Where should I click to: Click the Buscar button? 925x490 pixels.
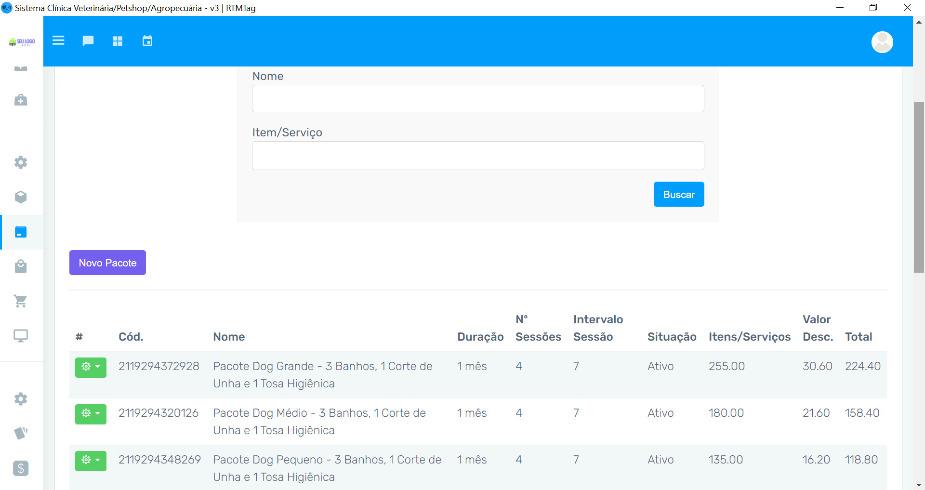coord(678,194)
